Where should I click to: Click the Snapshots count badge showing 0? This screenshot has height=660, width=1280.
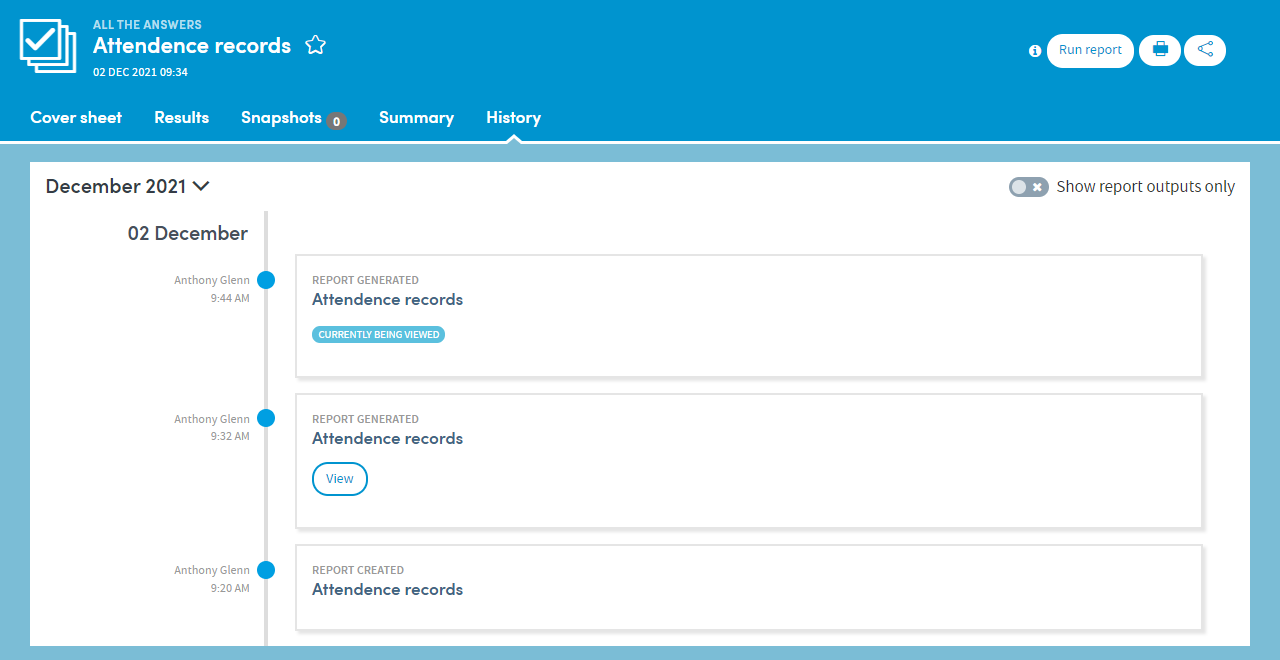[337, 121]
